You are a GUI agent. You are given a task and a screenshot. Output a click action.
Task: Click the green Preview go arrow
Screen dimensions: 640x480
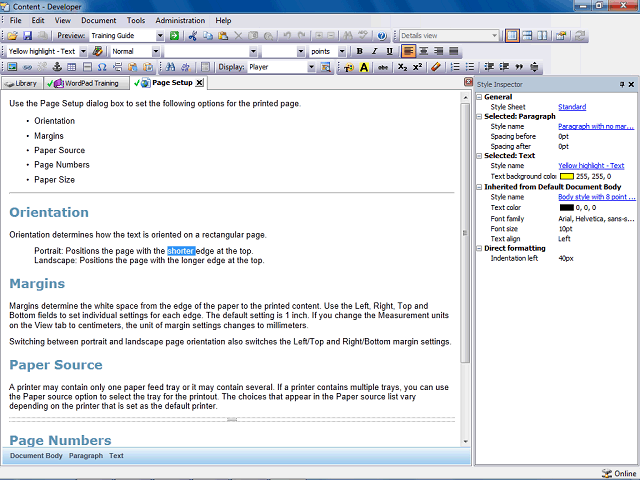(x=174, y=36)
